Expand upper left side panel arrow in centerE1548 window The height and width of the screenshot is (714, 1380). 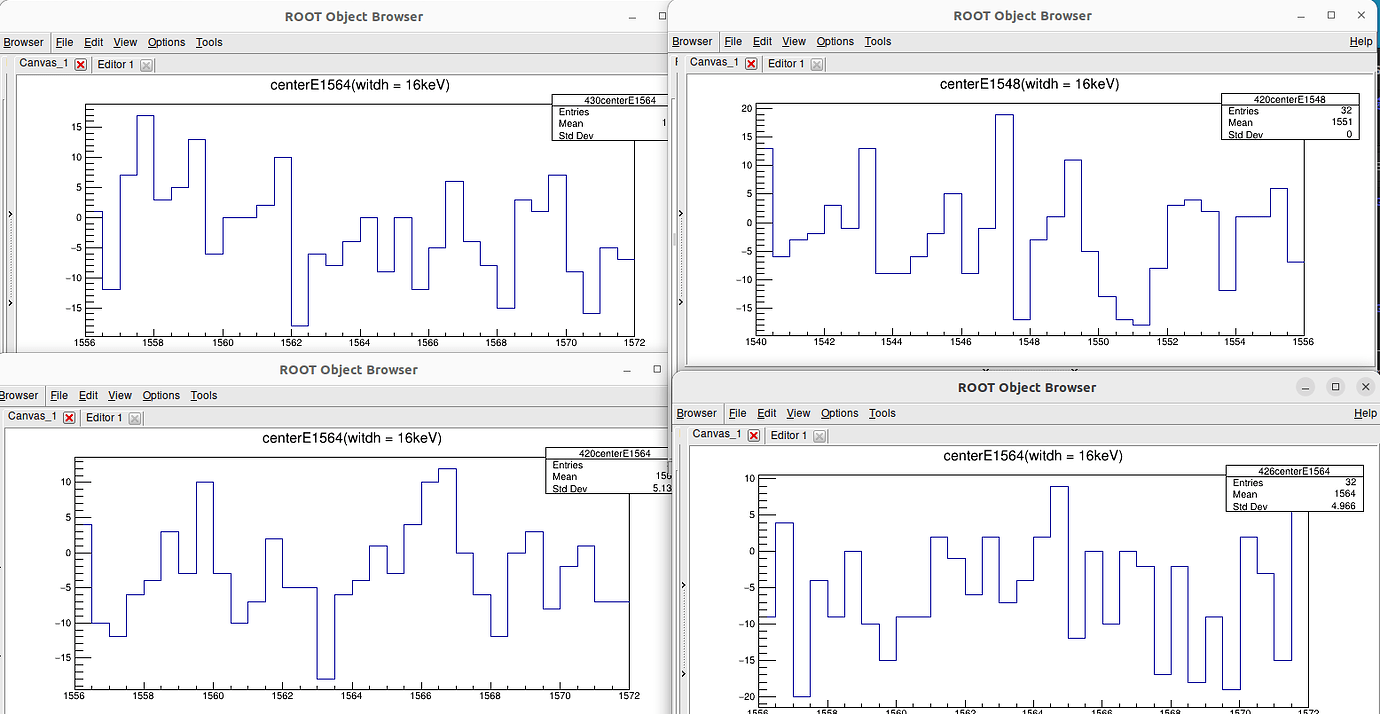[x=680, y=213]
